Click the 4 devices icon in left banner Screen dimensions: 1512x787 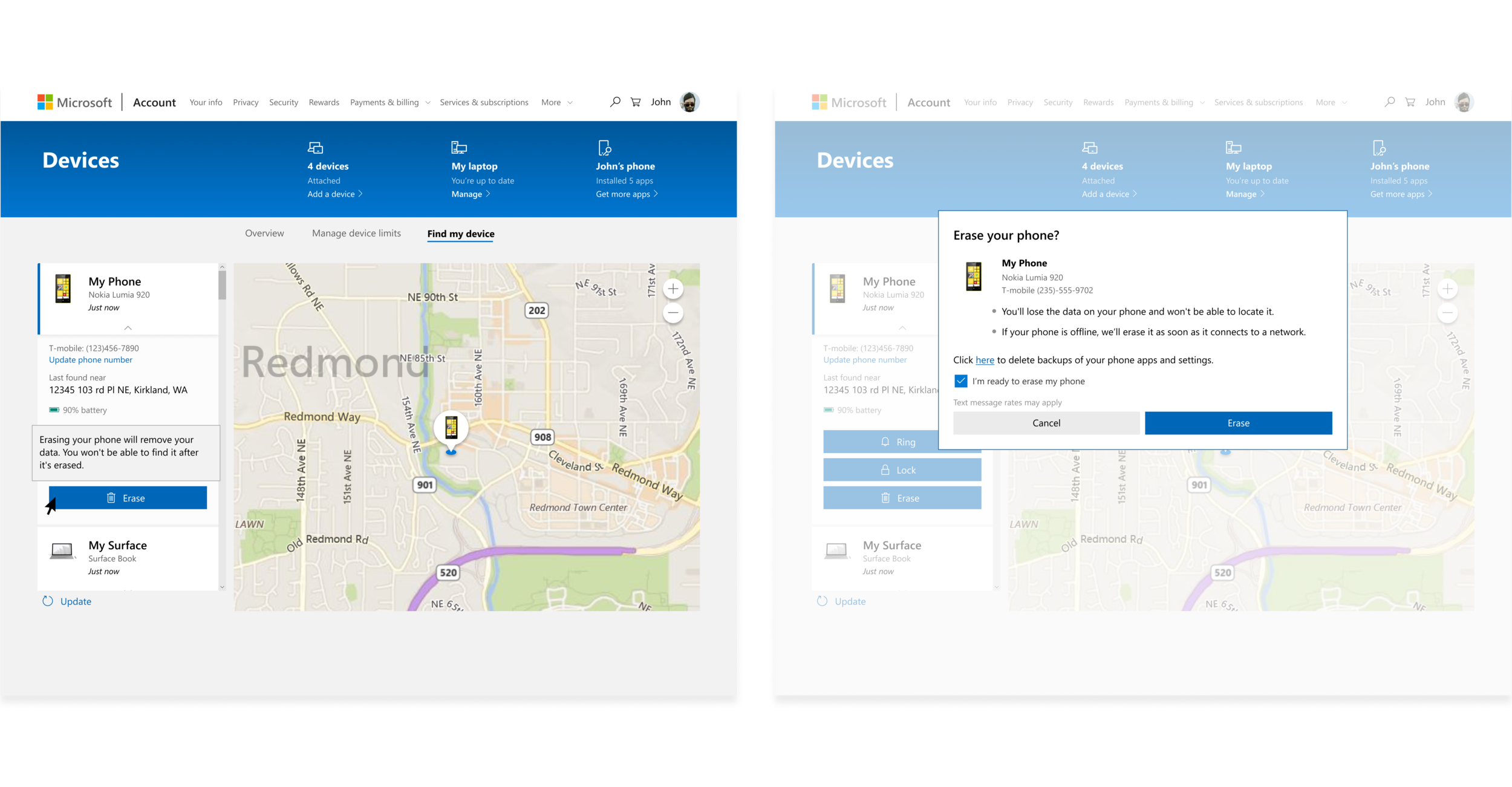[x=316, y=148]
